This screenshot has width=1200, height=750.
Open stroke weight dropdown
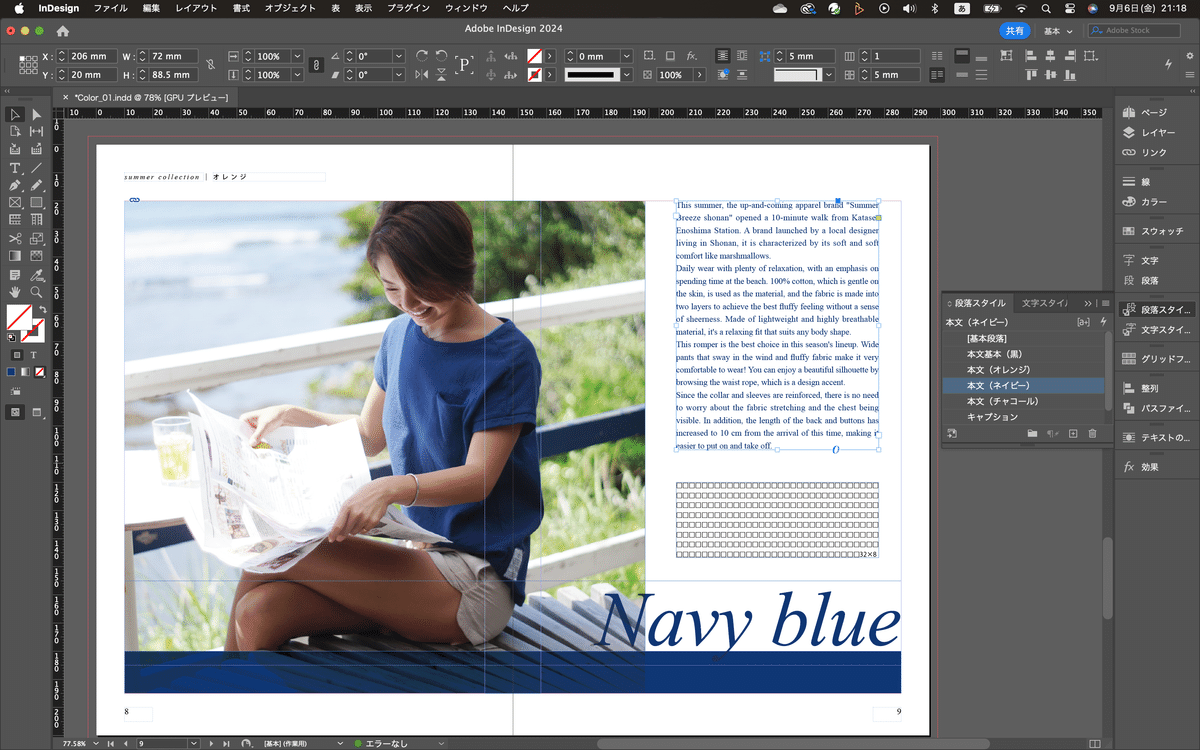pyautogui.click(x=627, y=57)
